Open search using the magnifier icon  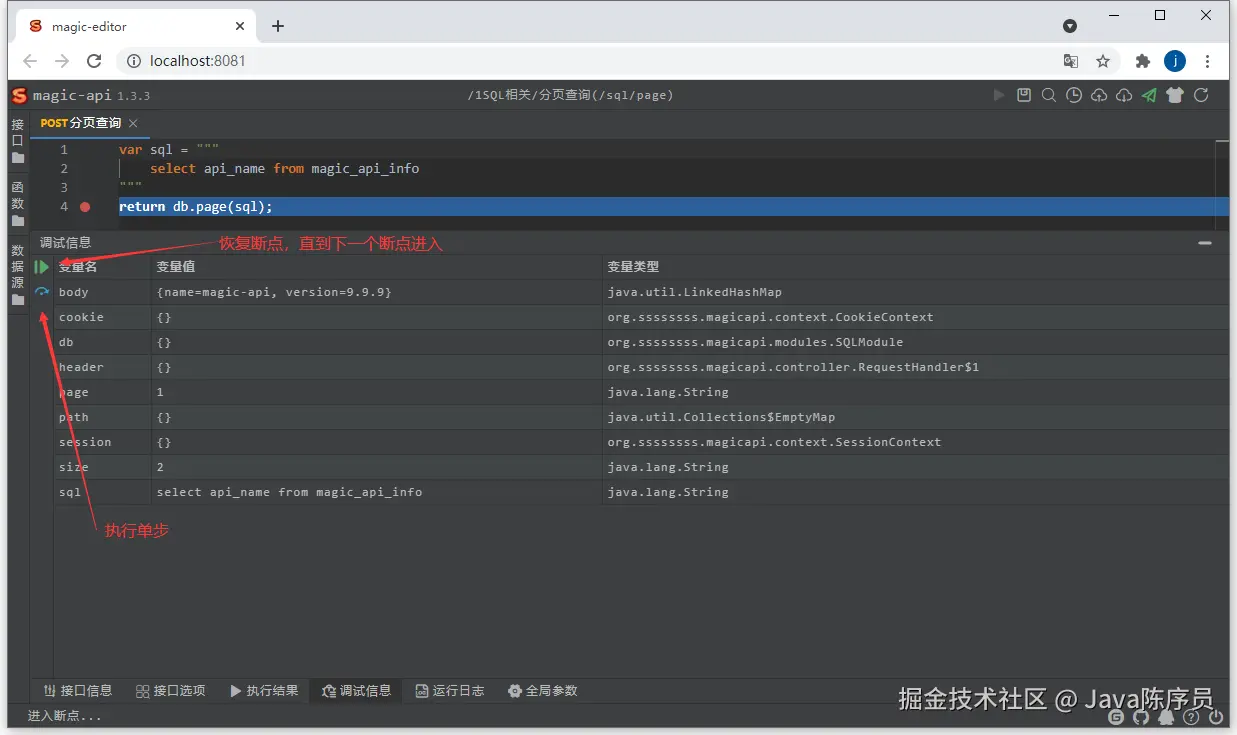point(1049,96)
